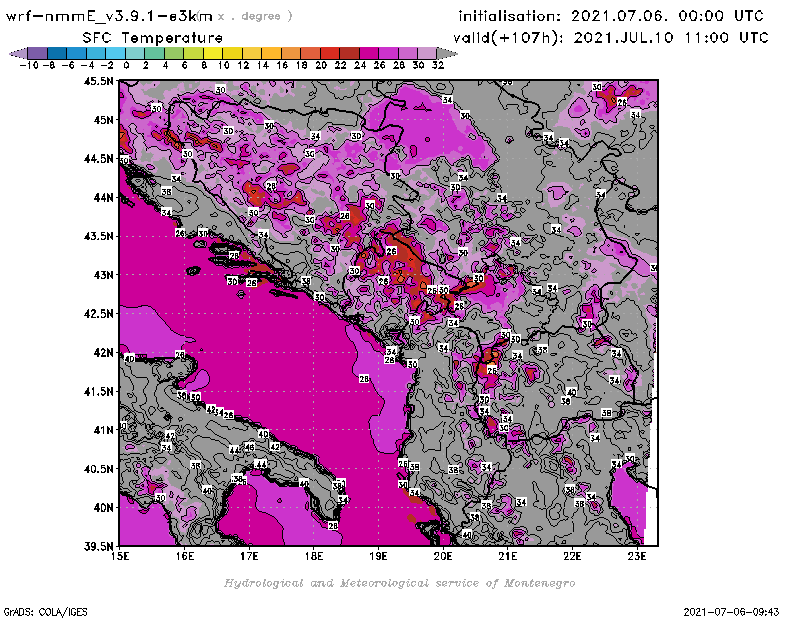Screen dimensions: 800x618
Task: Click the 45N latitude label
Action: tap(103, 120)
